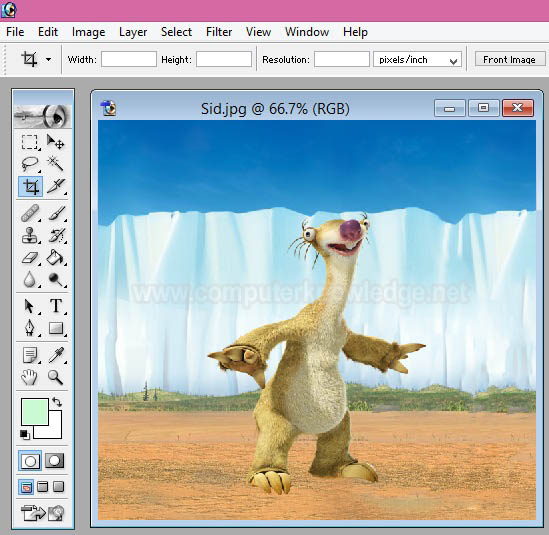Click the Crop tool icon in options bar
The image size is (549, 535).
[29, 59]
